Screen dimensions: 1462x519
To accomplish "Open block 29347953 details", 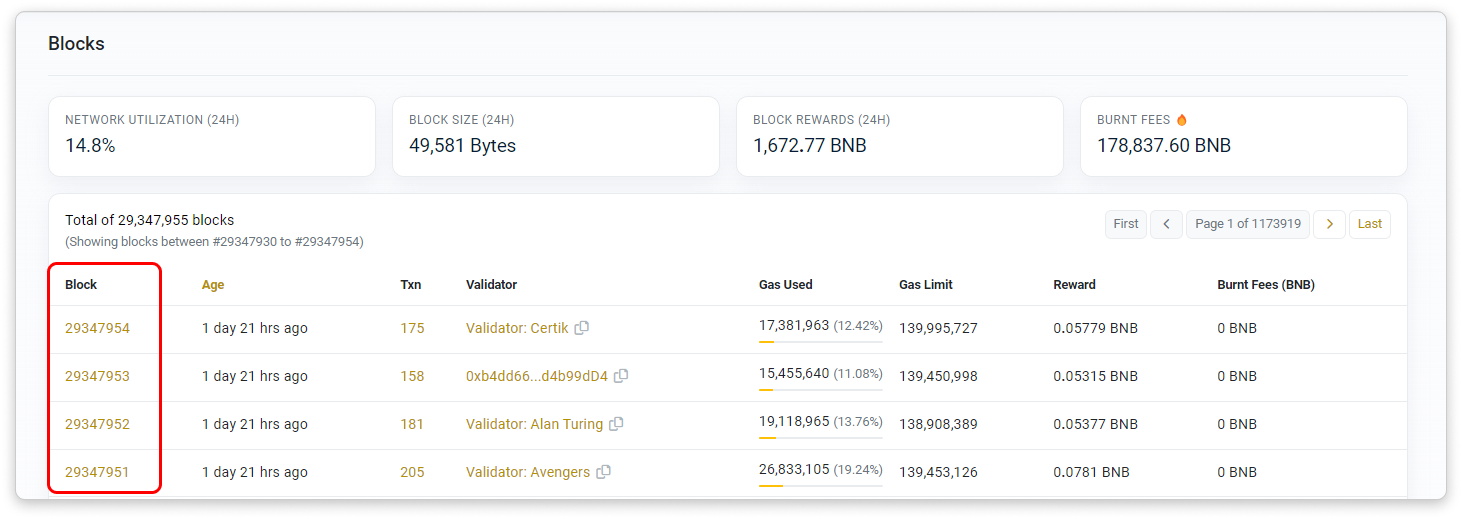I will pos(97,376).
